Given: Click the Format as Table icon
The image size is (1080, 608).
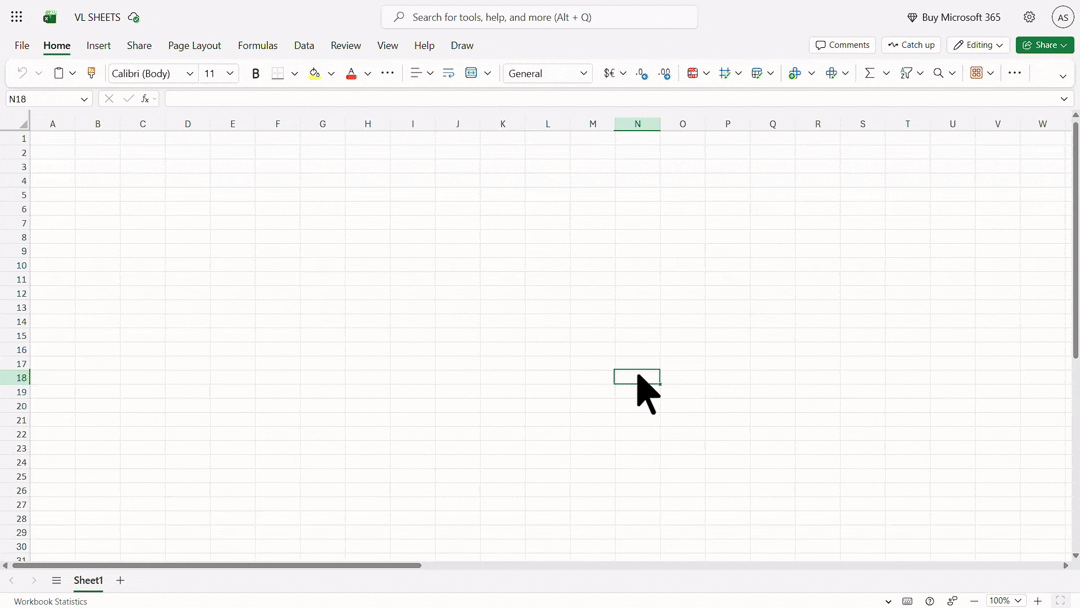Looking at the screenshot, I should (x=757, y=73).
